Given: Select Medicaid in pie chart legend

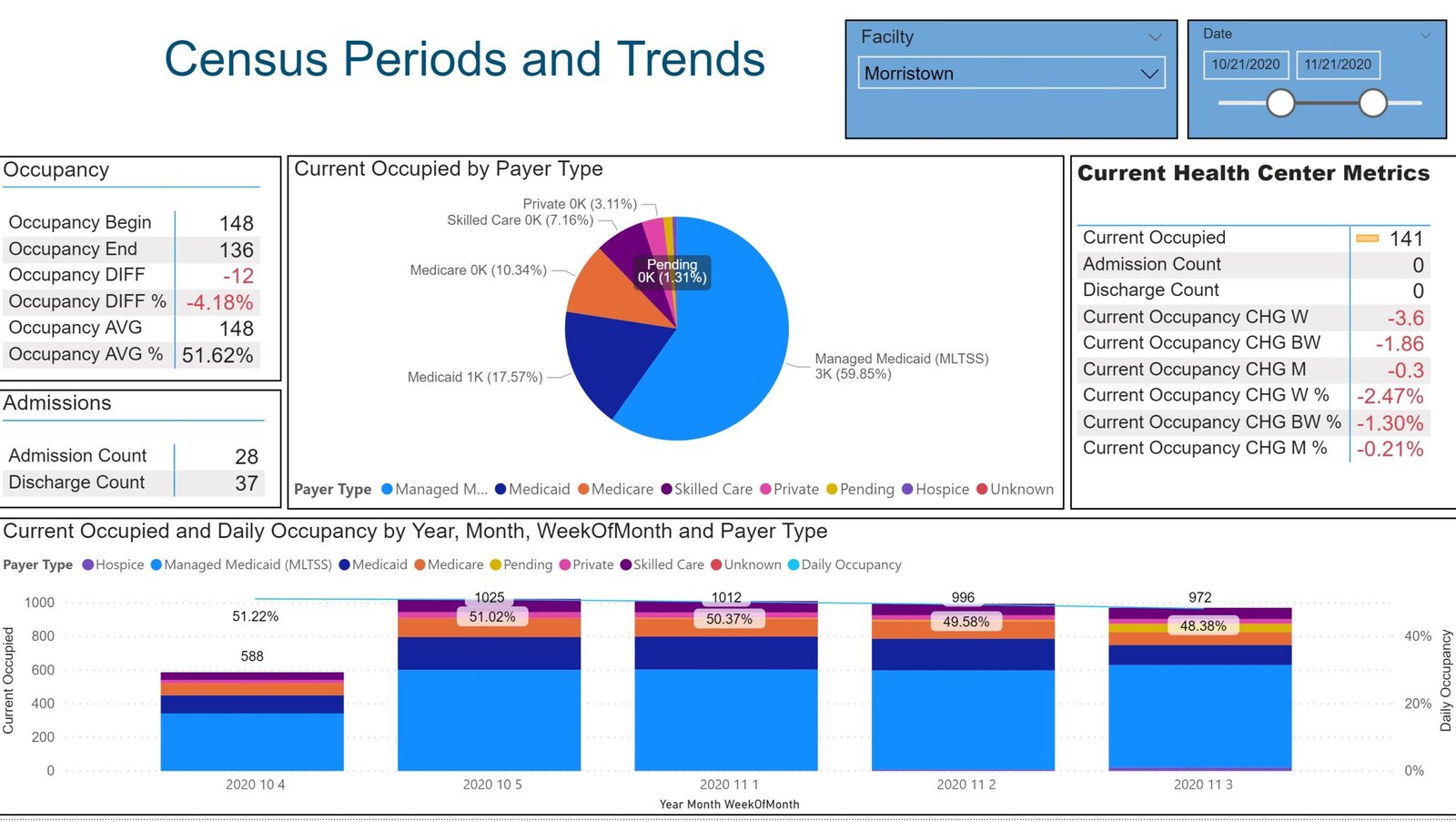Looking at the screenshot, I should coord(538,490).
